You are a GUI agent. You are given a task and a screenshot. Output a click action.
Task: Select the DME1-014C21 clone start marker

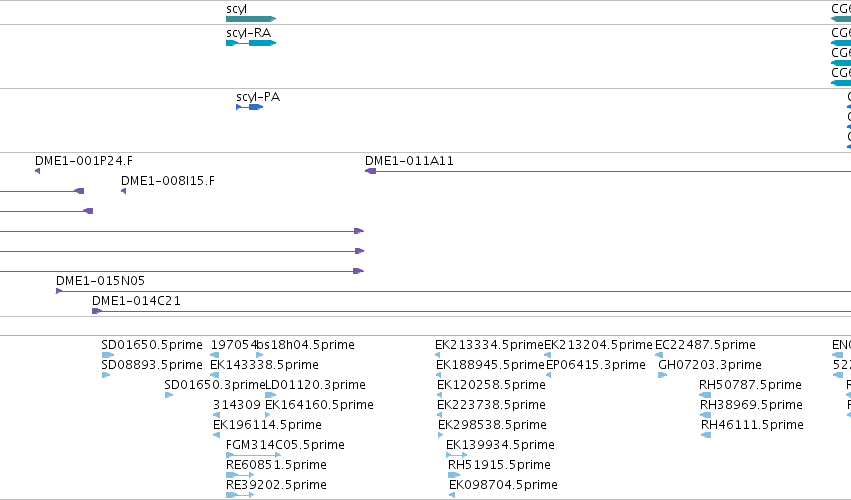[97, 311]
